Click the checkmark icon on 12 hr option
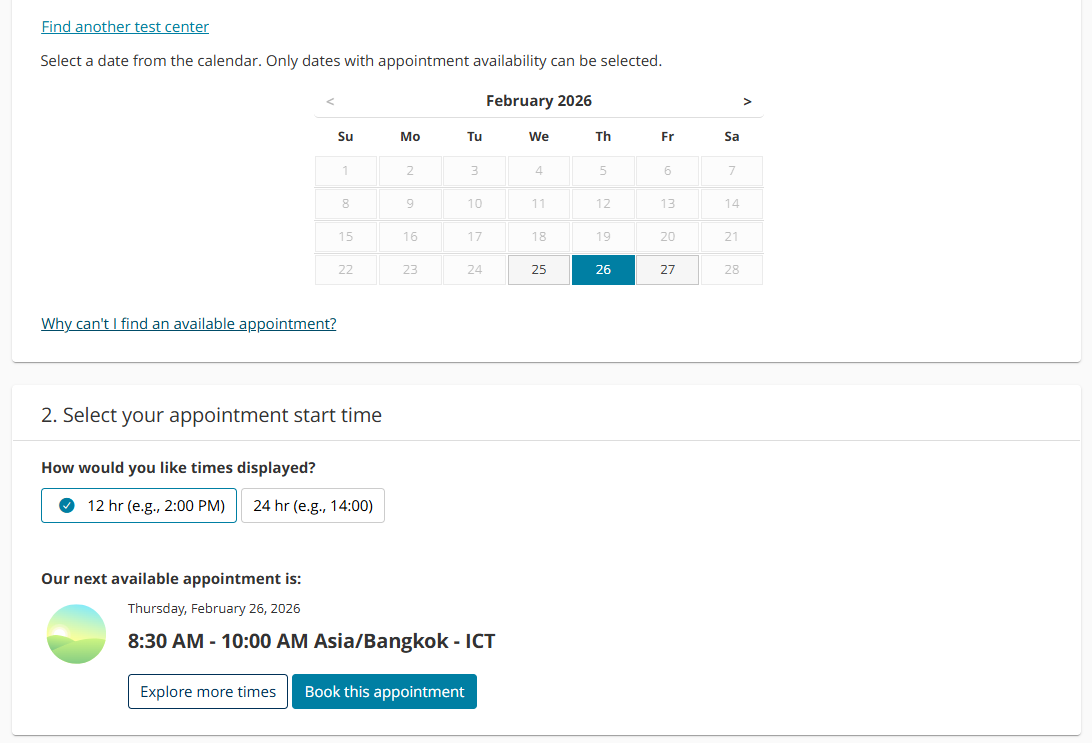 (x=67, y=506)
